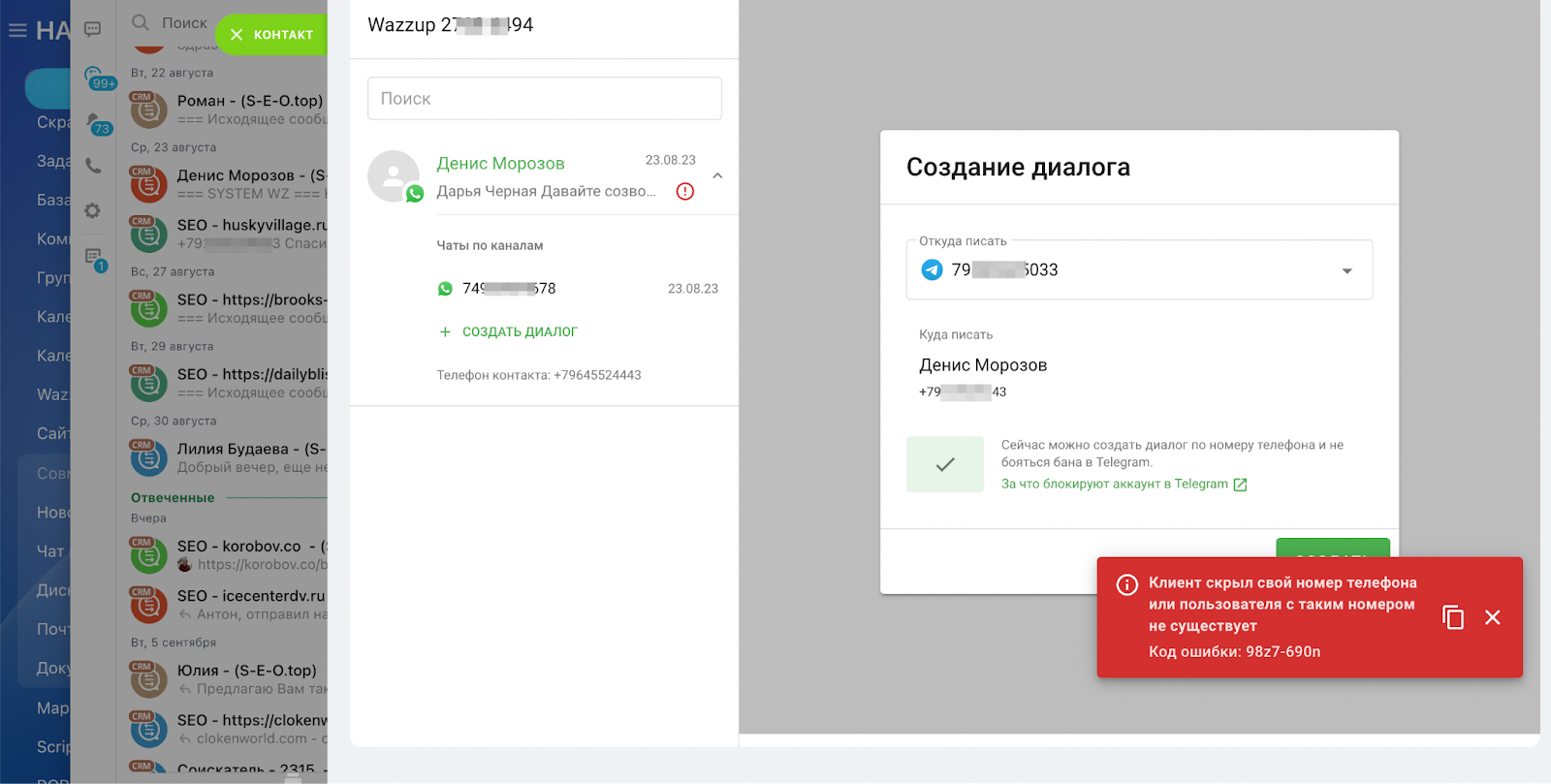Open chats via speech bubble icon
The height and width of the screenshot is (784, 1551).
point(93,29)
